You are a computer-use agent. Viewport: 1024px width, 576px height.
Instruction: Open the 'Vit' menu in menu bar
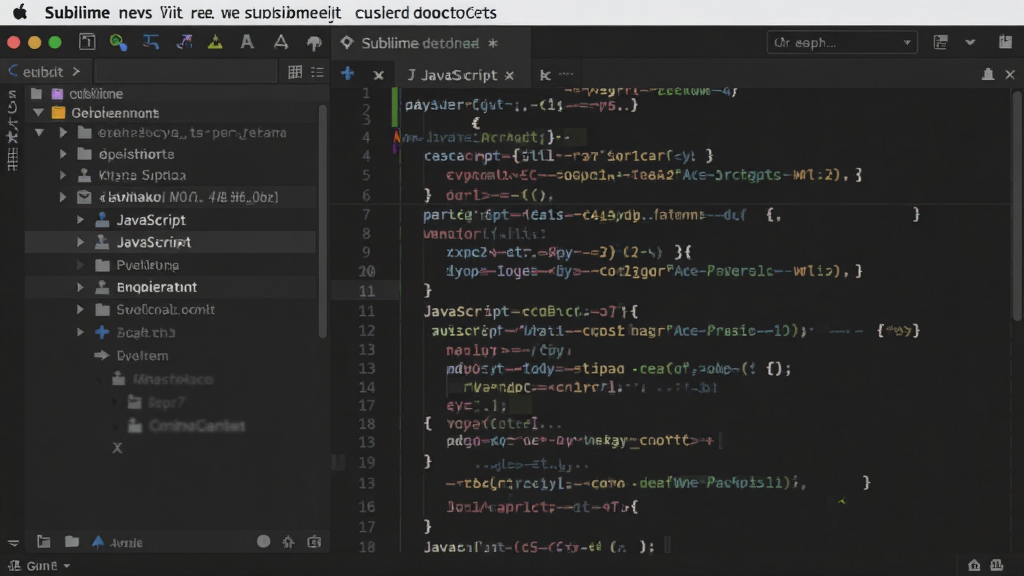tap(171, 12)
